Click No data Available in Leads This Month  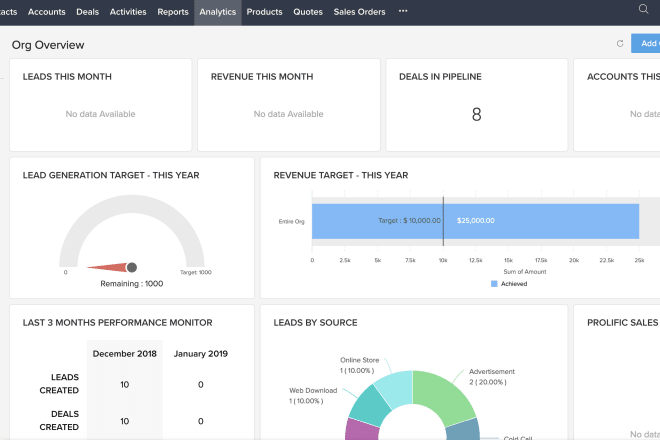(x=100, y=114)
